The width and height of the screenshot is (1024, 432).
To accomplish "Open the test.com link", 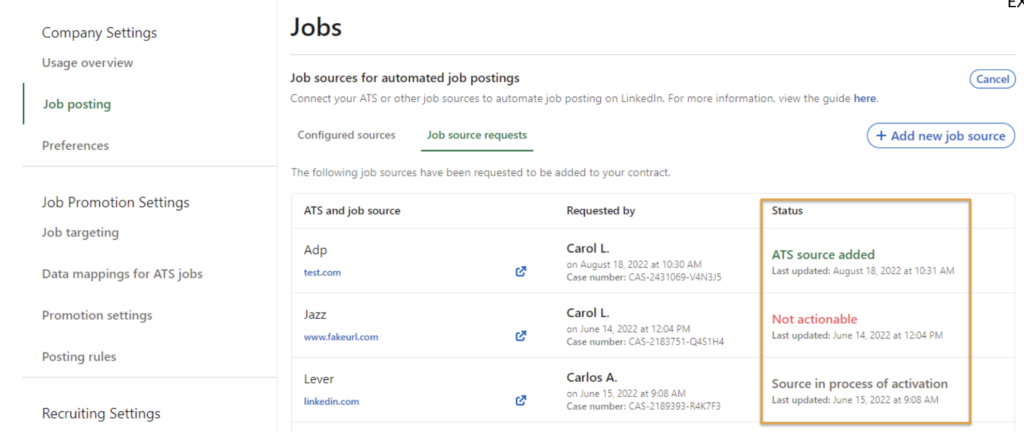I will point(324,271).
